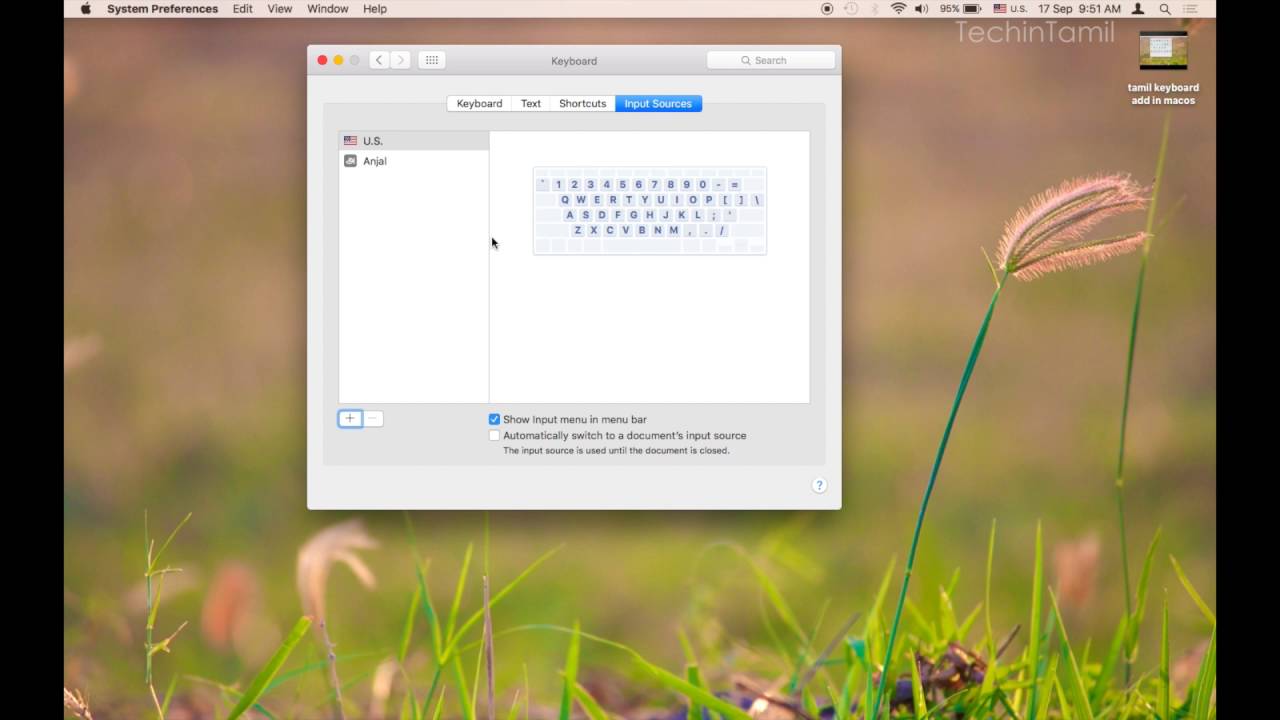Open the U.S. input menu in menu bar

click(1010, 8)
